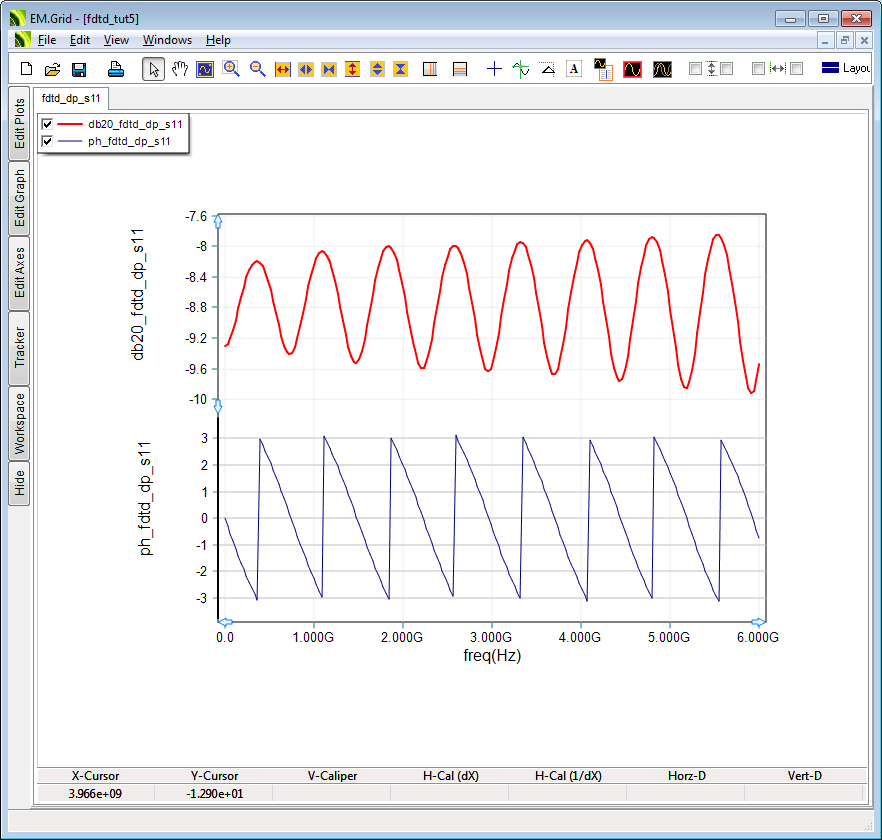Save the graph with the floppy disk icon
The image size is (882, 840).
(x=79, y=69)
